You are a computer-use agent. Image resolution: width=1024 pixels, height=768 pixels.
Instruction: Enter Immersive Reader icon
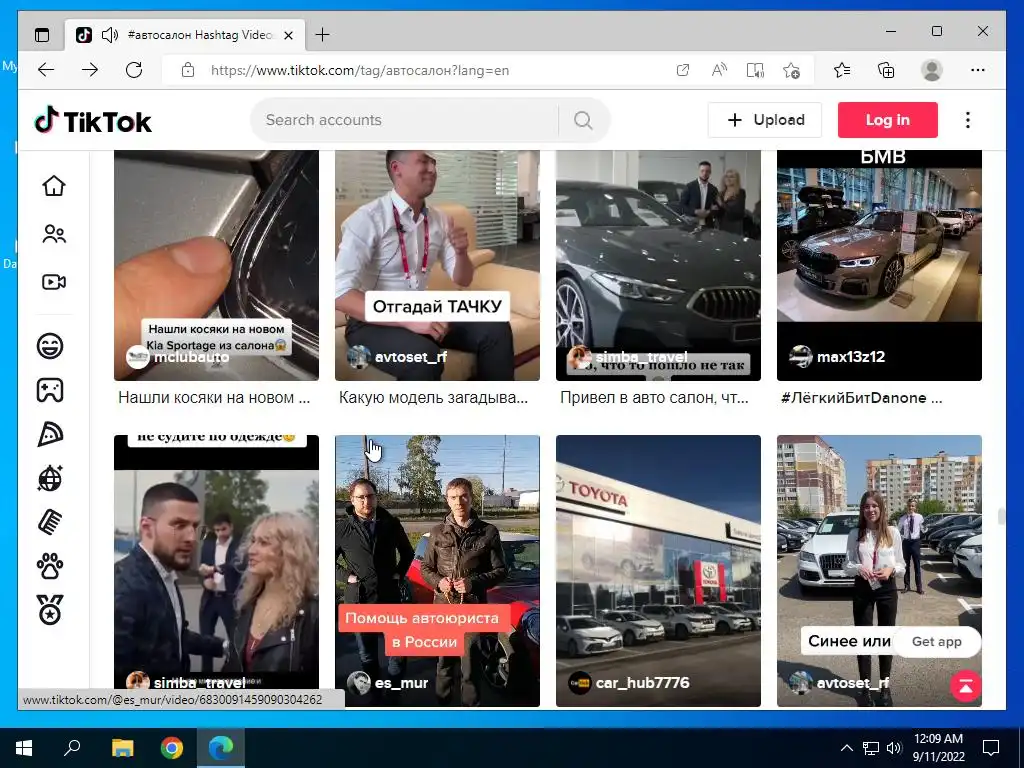[x=755, y=70]
